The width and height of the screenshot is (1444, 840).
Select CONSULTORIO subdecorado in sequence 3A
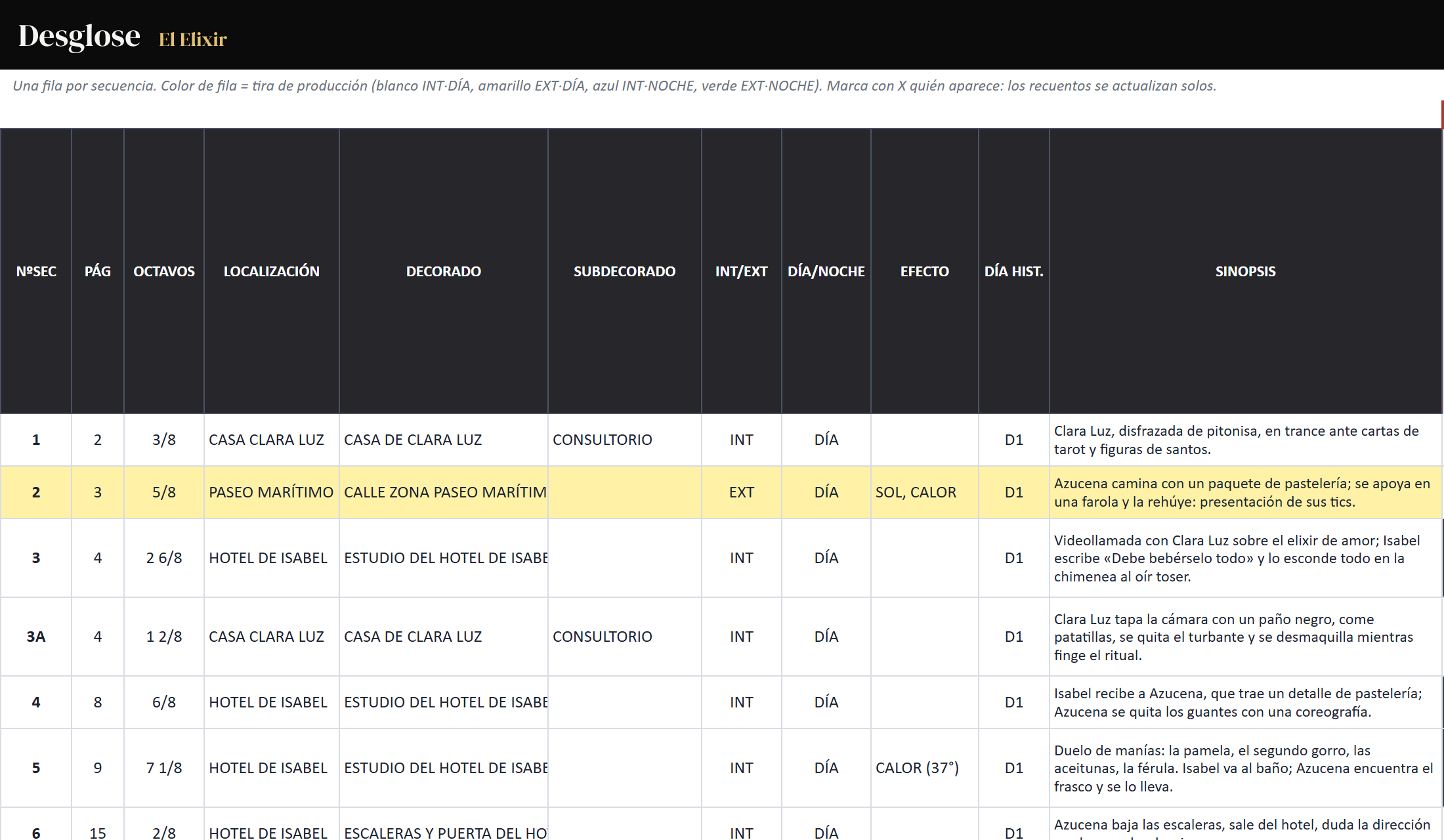[625, 637]
